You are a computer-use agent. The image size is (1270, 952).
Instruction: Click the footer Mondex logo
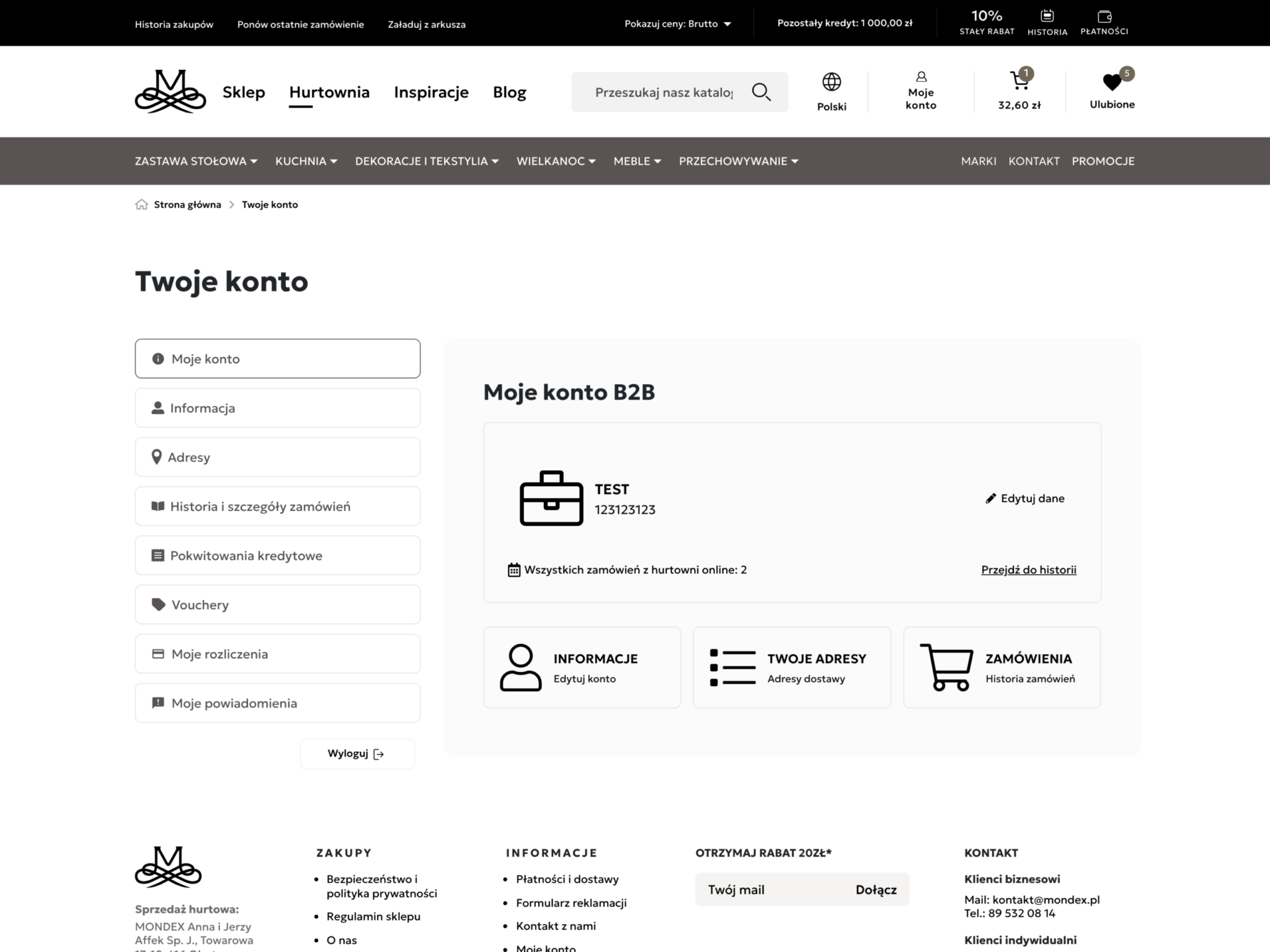tap(168, 866)
